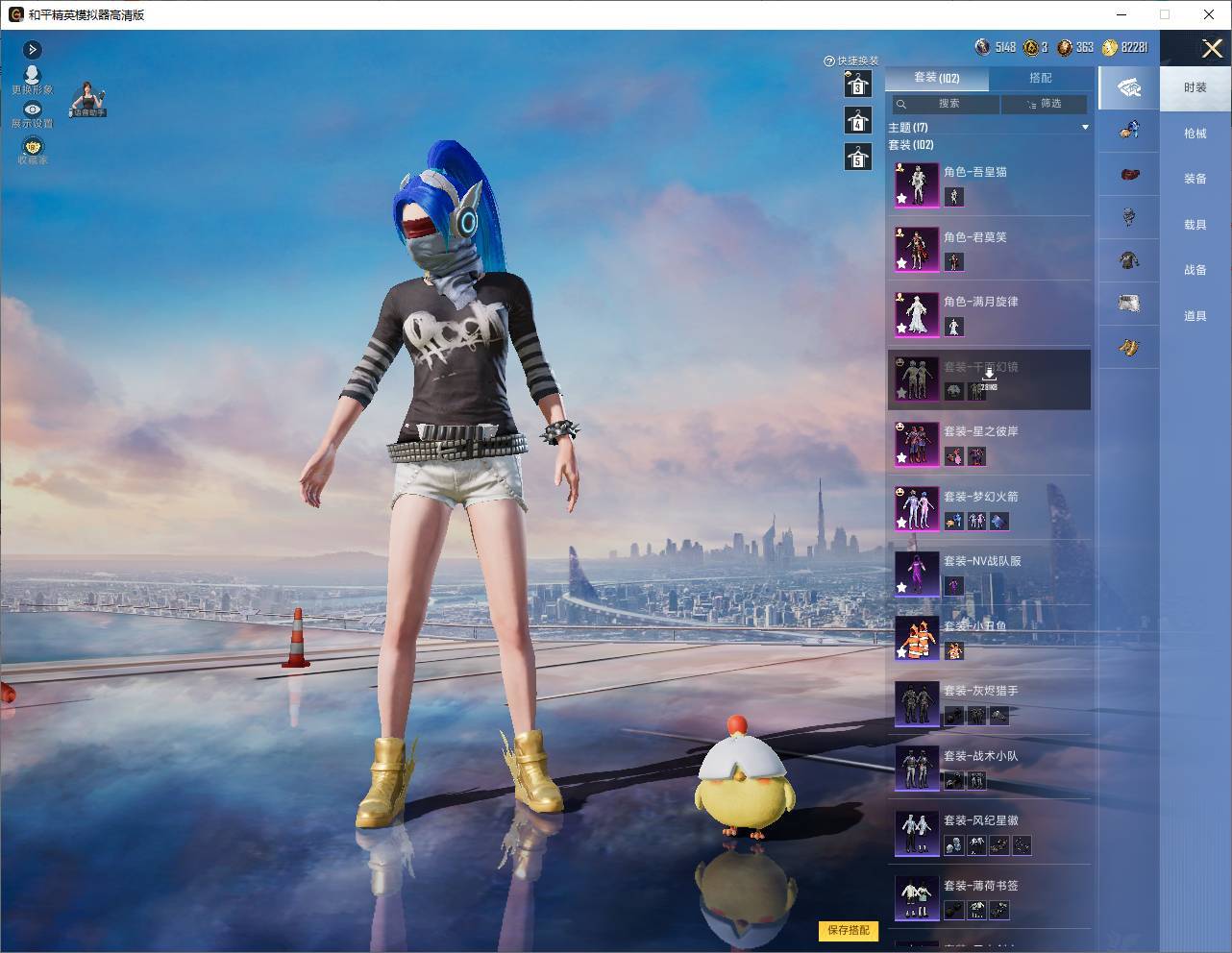Select quick outfit slot 3 hanger icon
1232x953 pixels.
(857, 84)
